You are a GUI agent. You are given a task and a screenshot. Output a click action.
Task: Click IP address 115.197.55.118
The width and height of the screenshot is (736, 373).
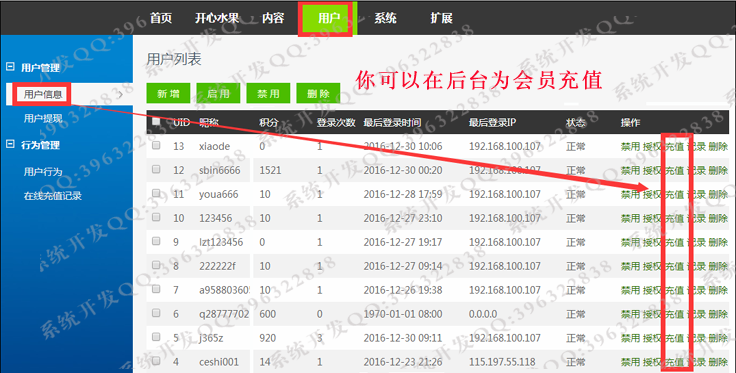click(x=502, y=362)
